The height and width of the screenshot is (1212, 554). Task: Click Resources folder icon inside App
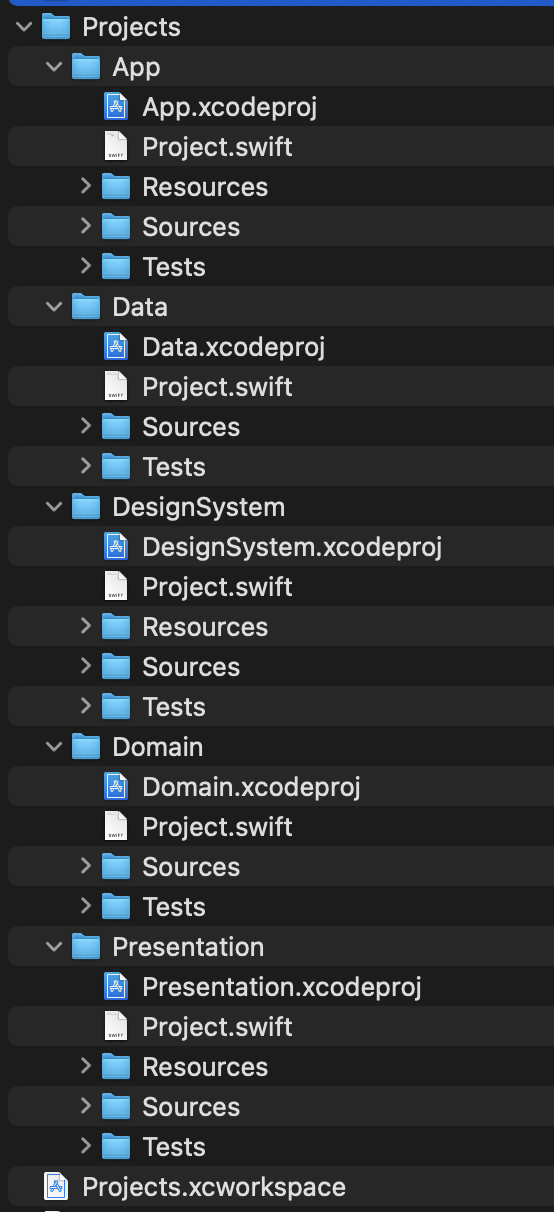116,186
